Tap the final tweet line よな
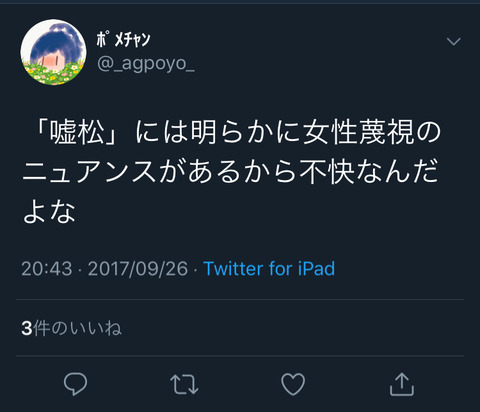480x412 pixels. pos(49,212)
